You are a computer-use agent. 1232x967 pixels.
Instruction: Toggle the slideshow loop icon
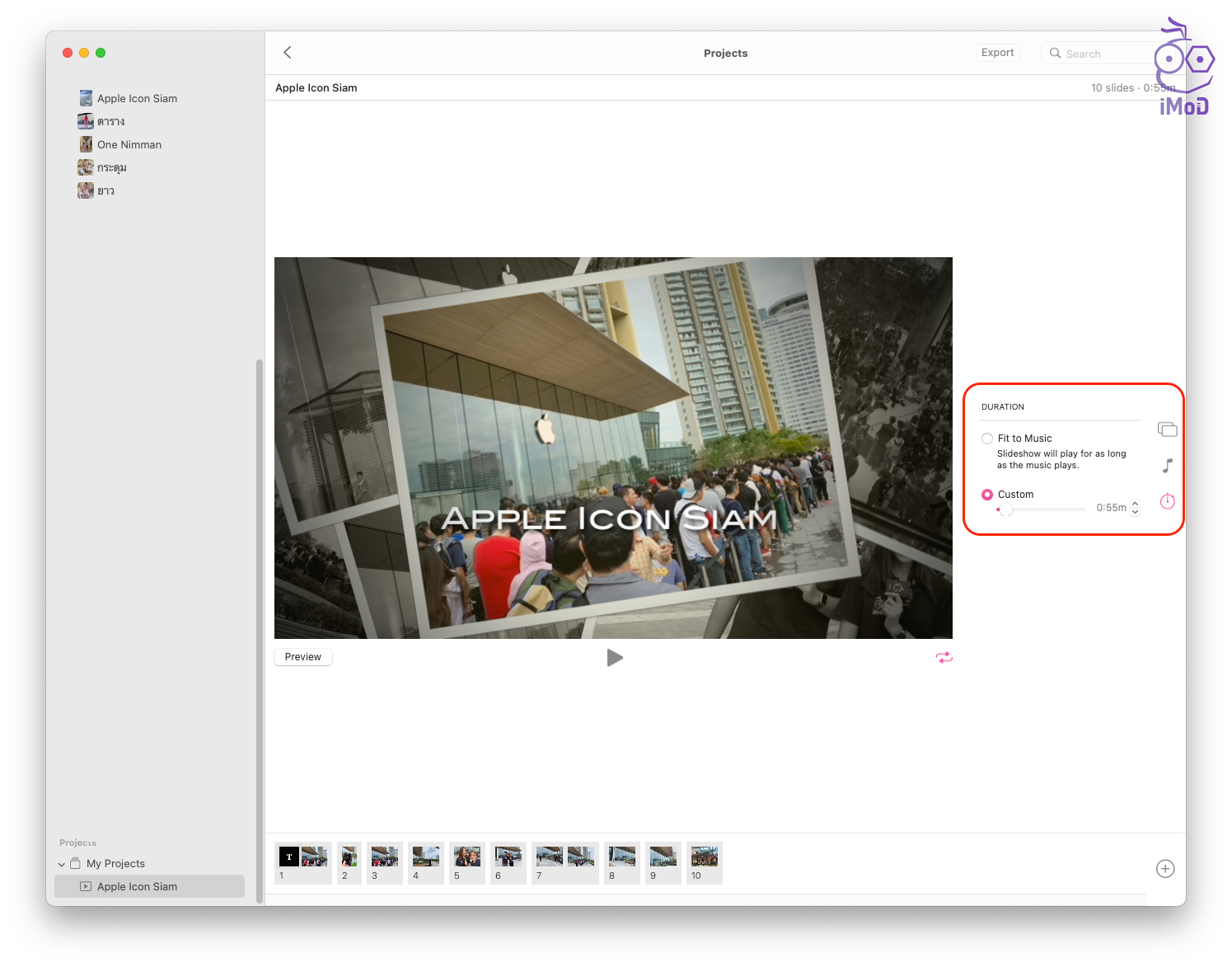944,657
